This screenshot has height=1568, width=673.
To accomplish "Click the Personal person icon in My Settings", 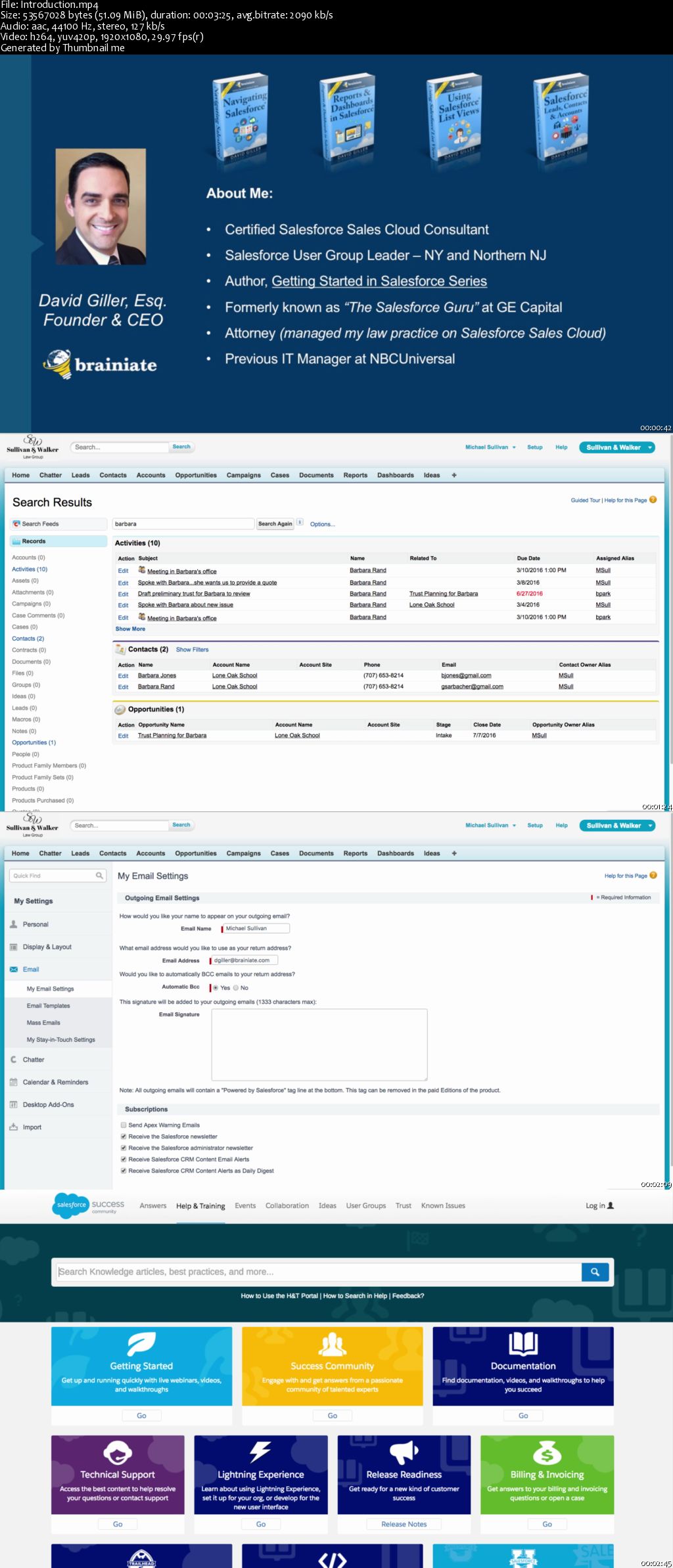I will point(14,924).
